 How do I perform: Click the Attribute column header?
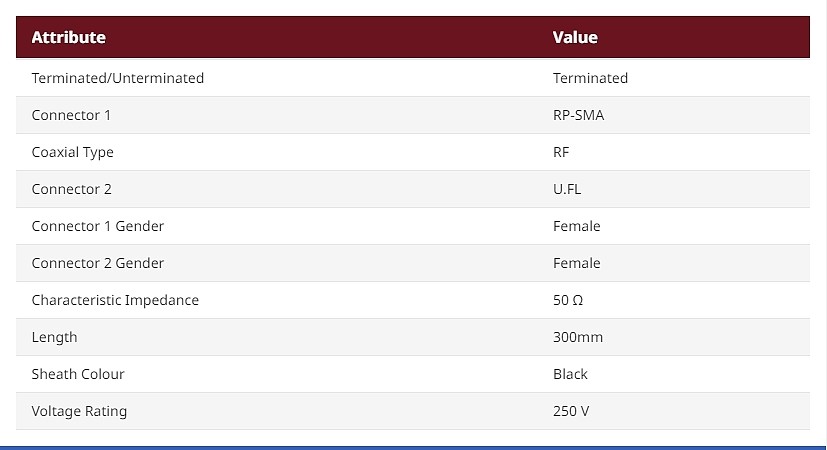(x=69, y=37)
